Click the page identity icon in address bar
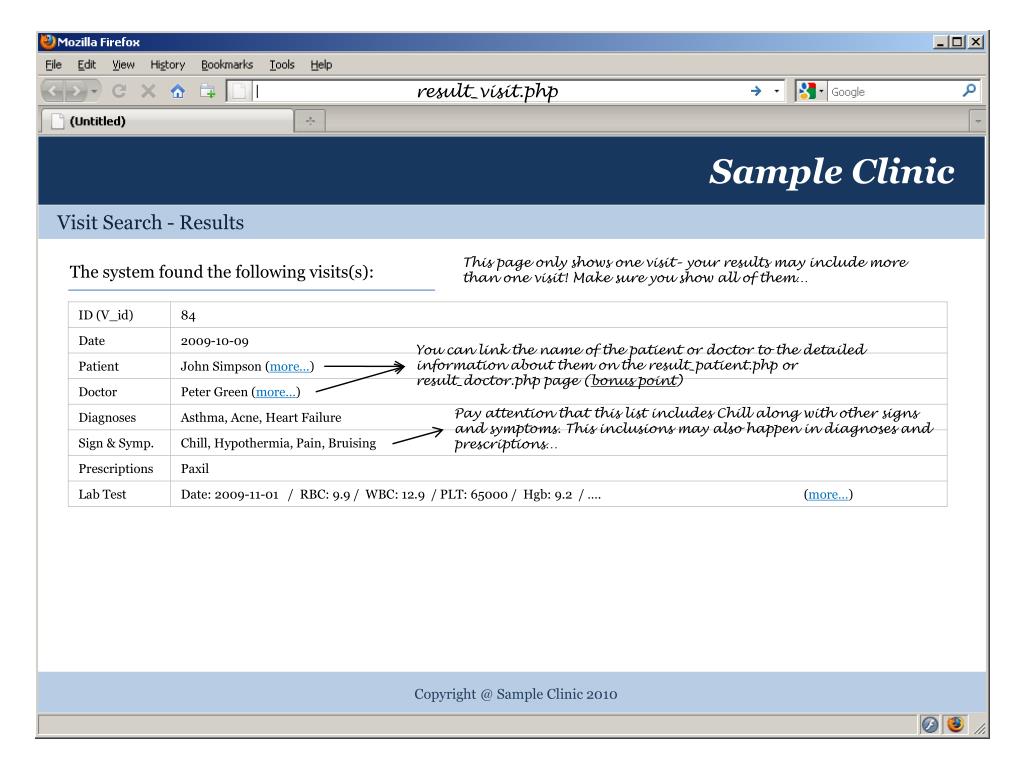Screen dimensions: 1024x768 coord(239,91)
